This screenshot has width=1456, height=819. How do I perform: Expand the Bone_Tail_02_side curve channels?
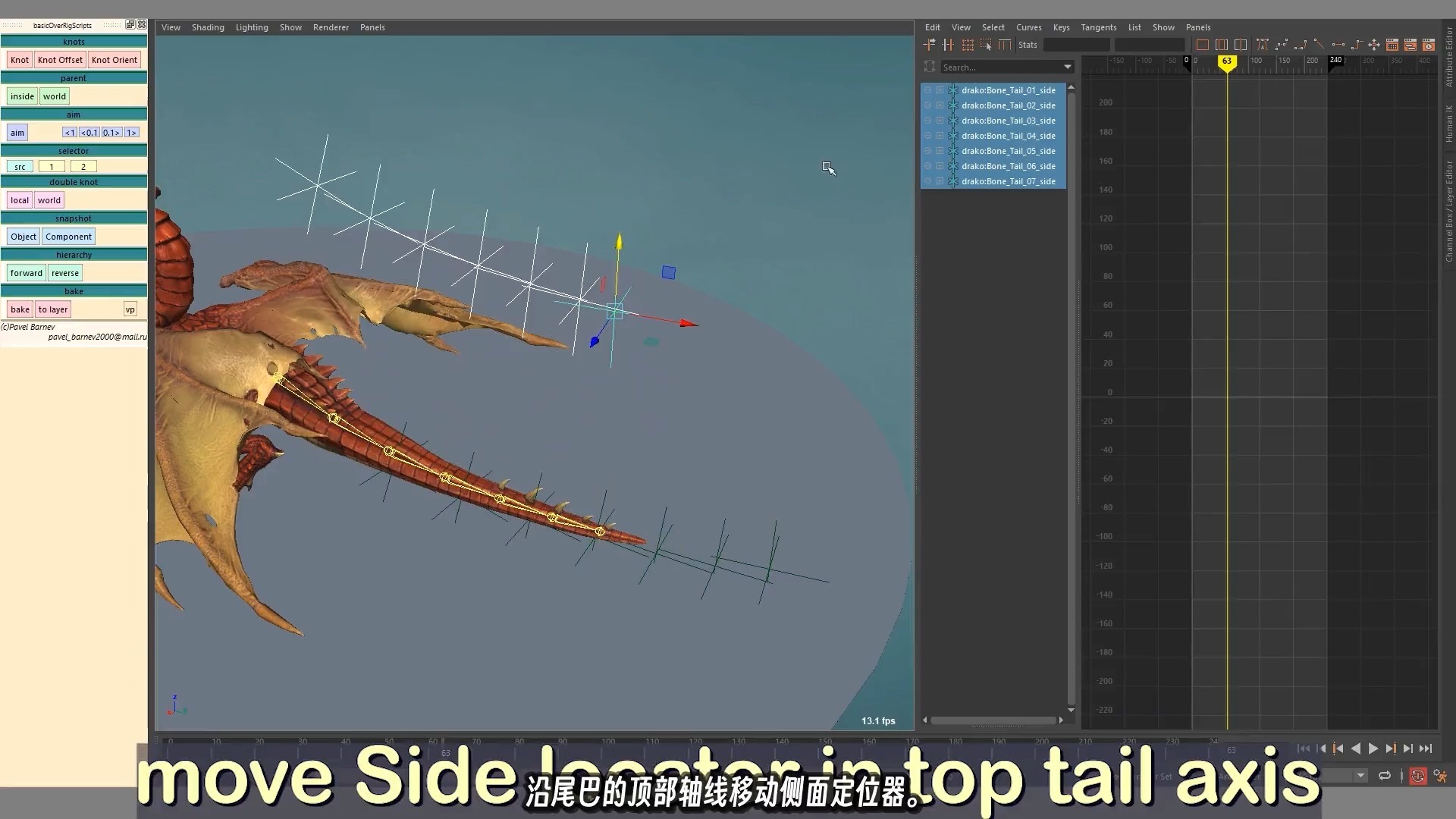point(940,105)
